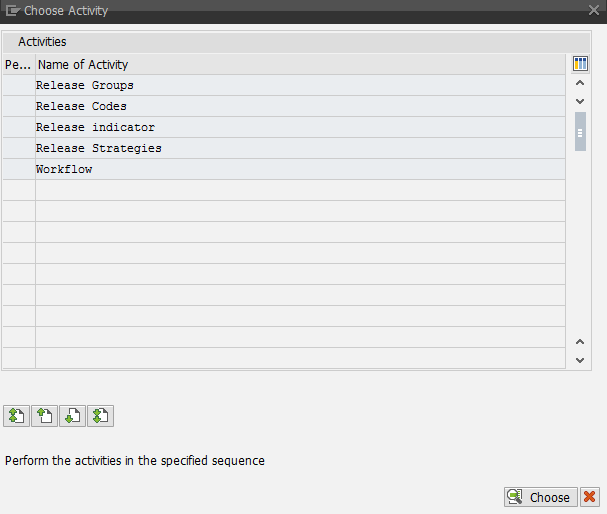Click the next page icon
607x514 pixels.
(x=72, y=416)
